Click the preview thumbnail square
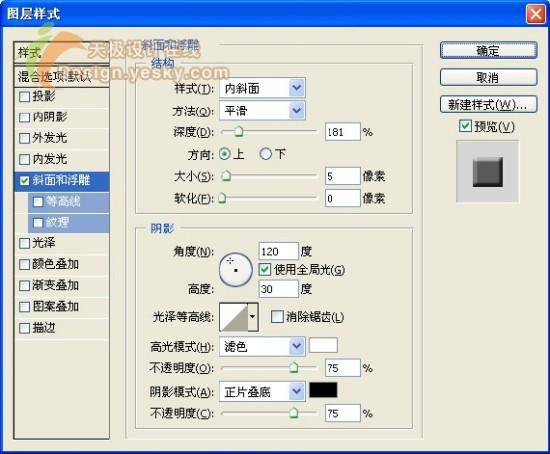This screenshot has width=550, height=454. [488, 172]
